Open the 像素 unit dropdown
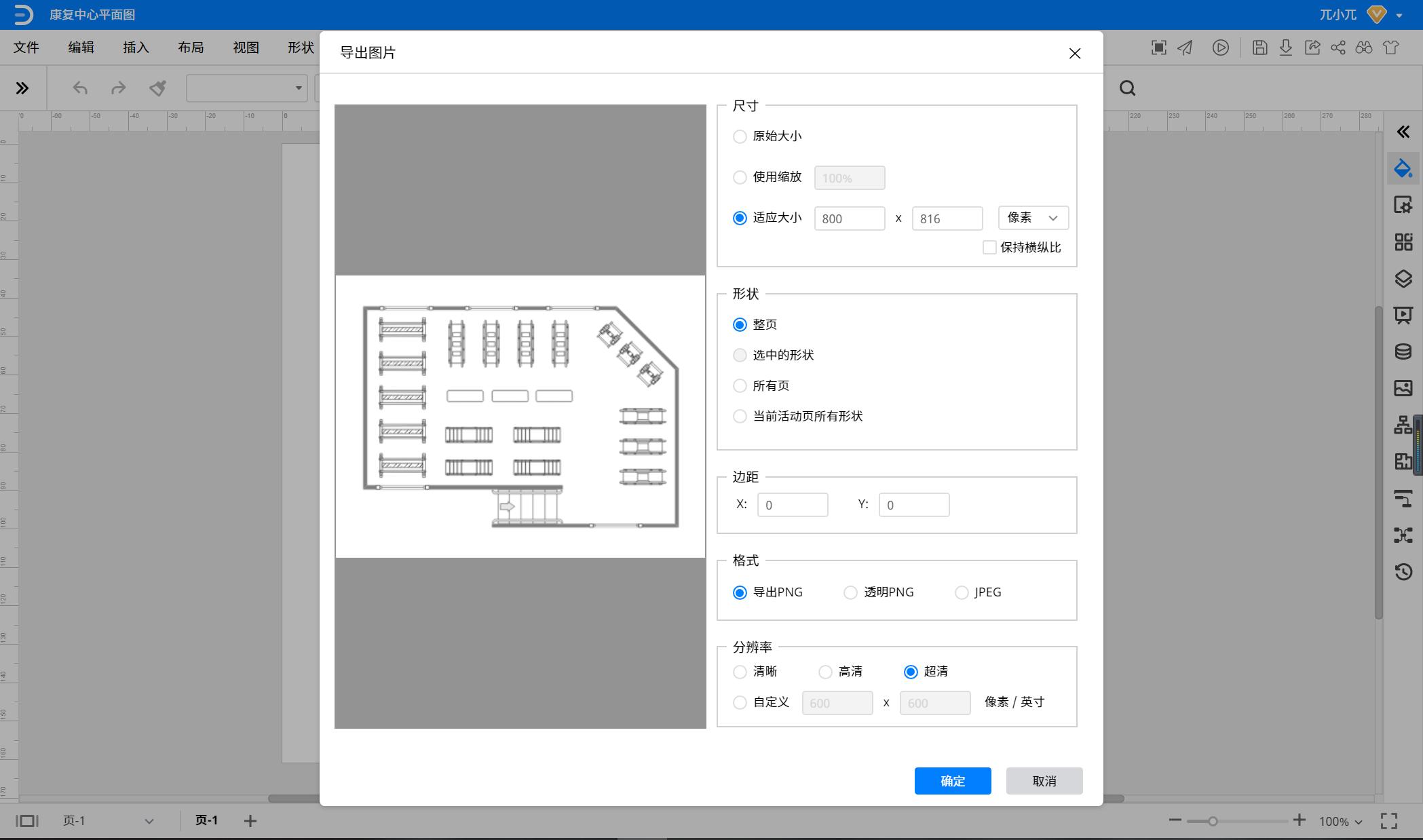This screenshot has height=840, width=1423. 1032,218
